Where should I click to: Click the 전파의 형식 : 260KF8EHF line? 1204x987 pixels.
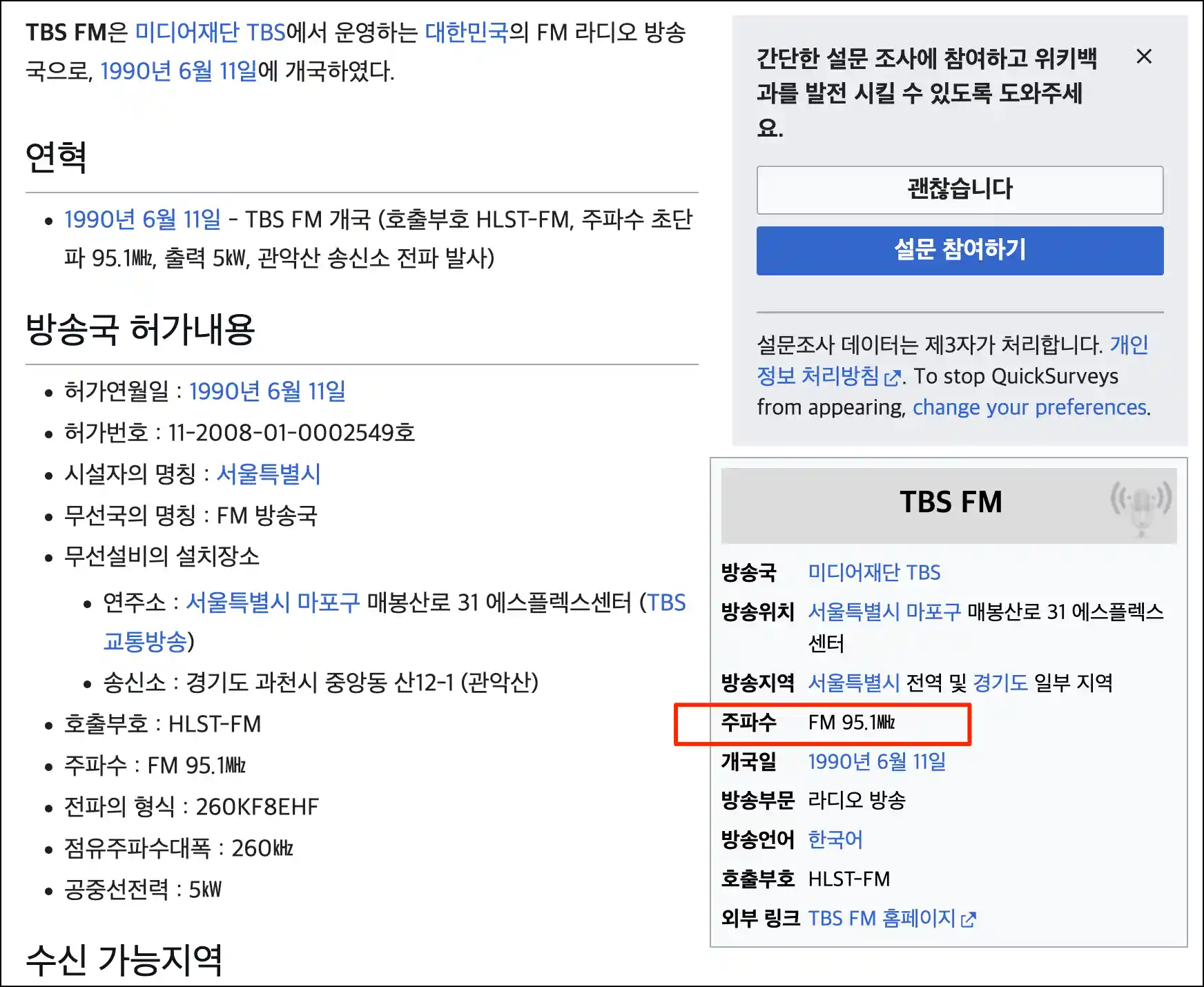point(191,807)
